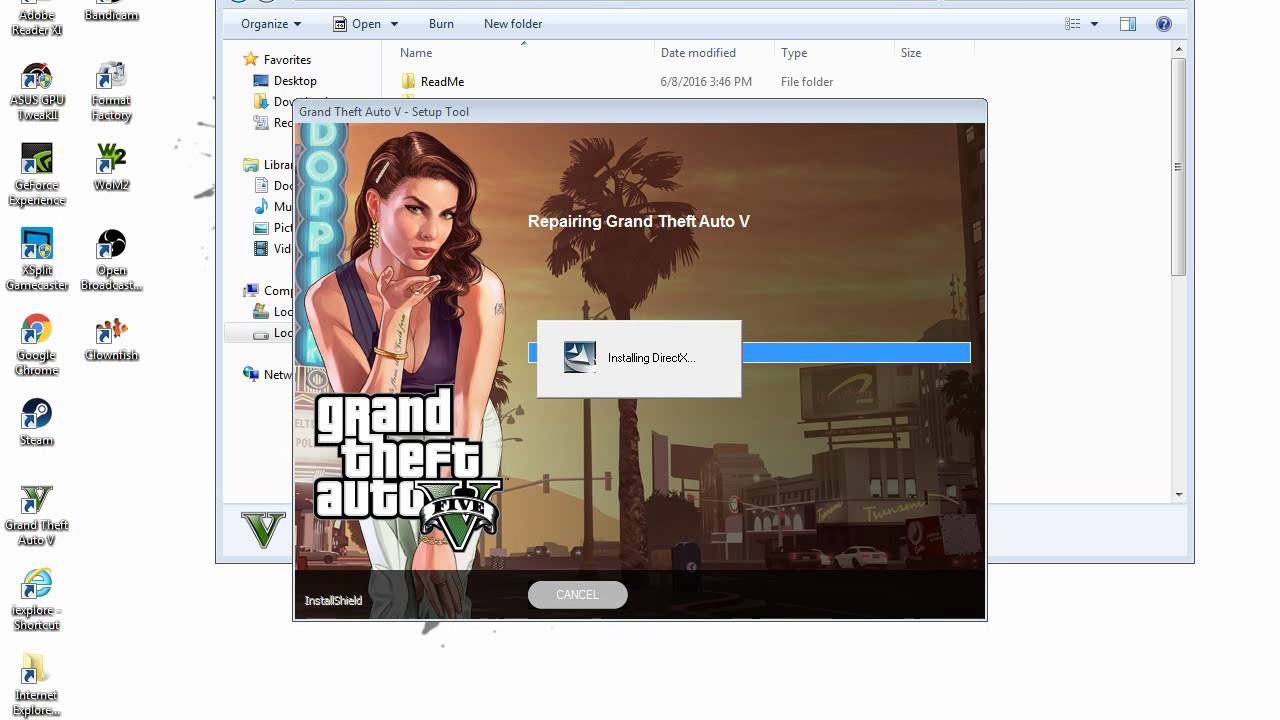Launch the GeForce Experience desktop icon
This screenshot has width=1280, height=720.
37,176
